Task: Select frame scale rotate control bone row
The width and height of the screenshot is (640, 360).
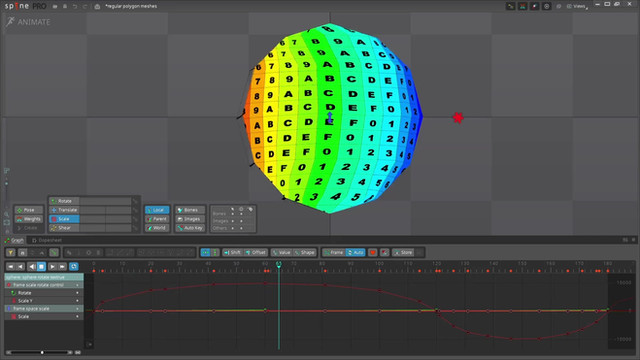Action: coord(44,285)
